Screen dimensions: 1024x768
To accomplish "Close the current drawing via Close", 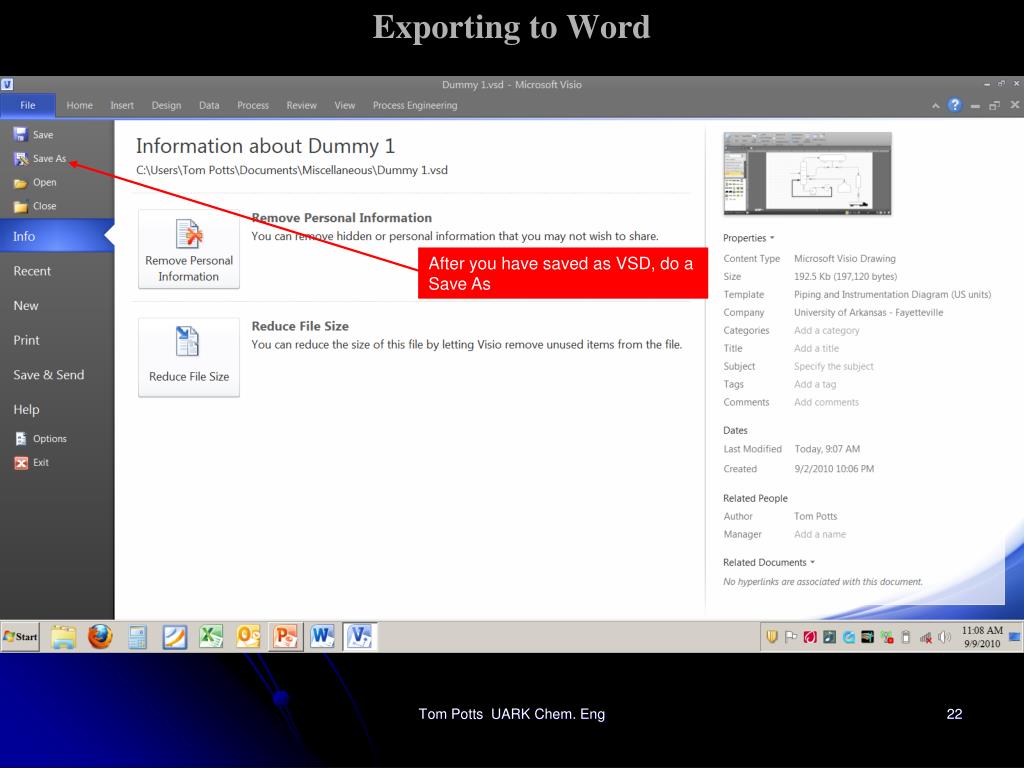I will (35, 206).
